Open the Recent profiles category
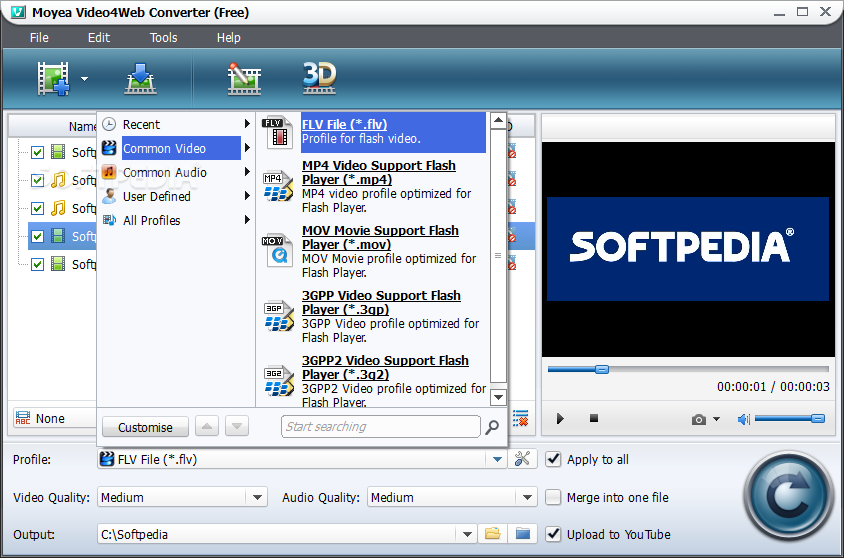This screenshot has width=844, height=558. coord(175,124)
